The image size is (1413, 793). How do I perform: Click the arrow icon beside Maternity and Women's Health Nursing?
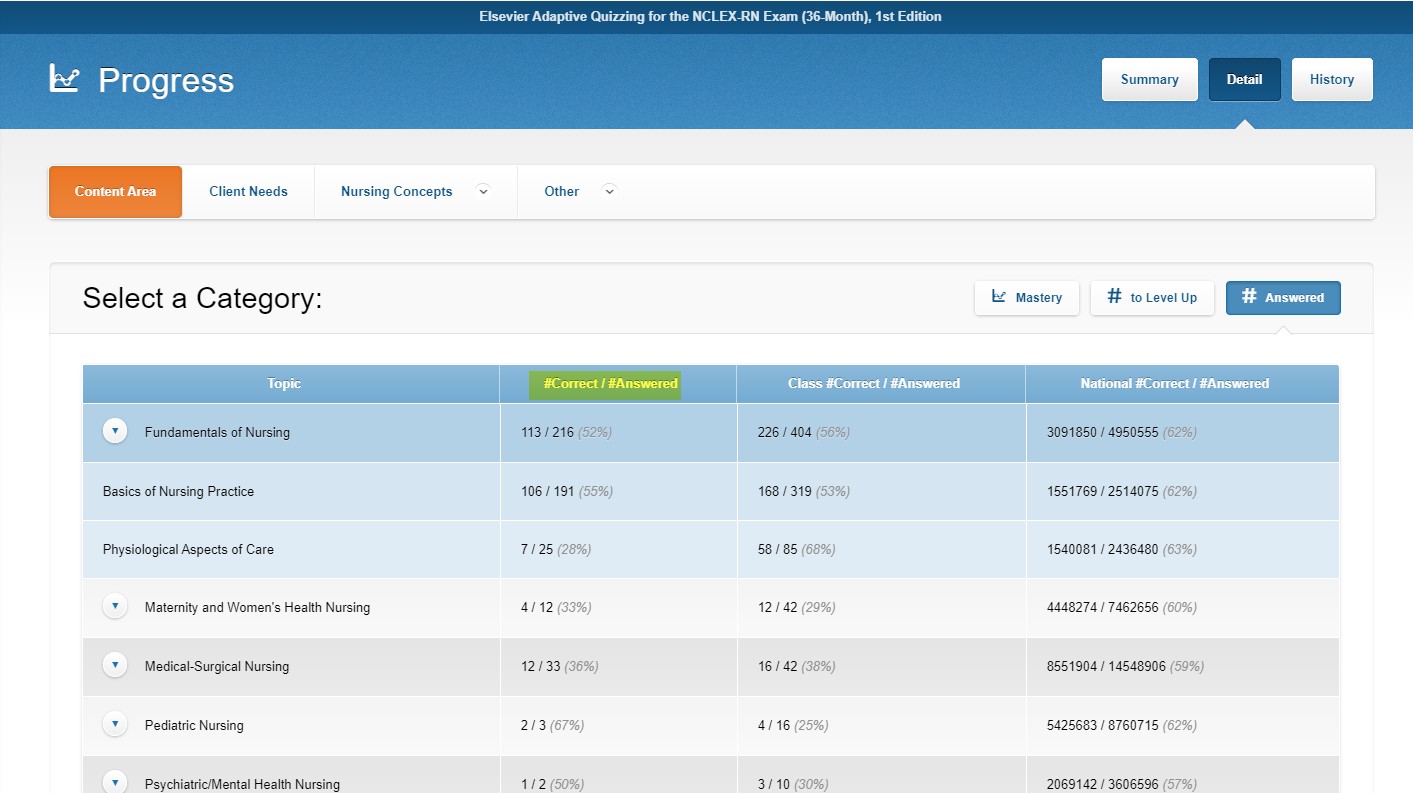[x=114, y=606]
